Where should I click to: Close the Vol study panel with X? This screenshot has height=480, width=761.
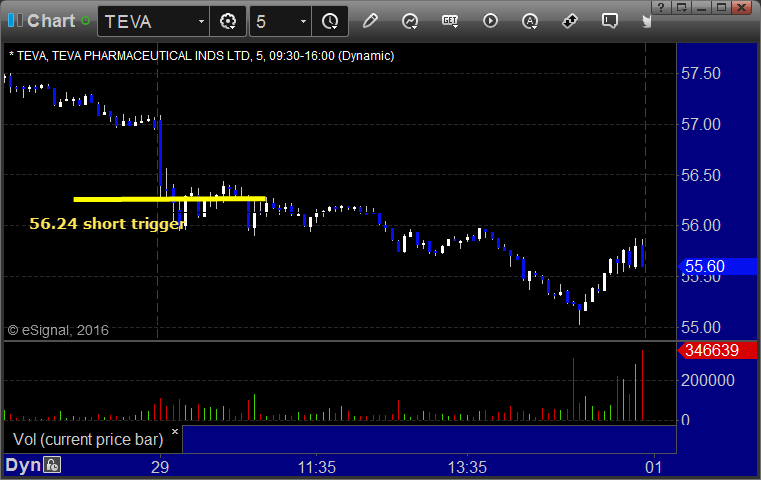point(175,431)
